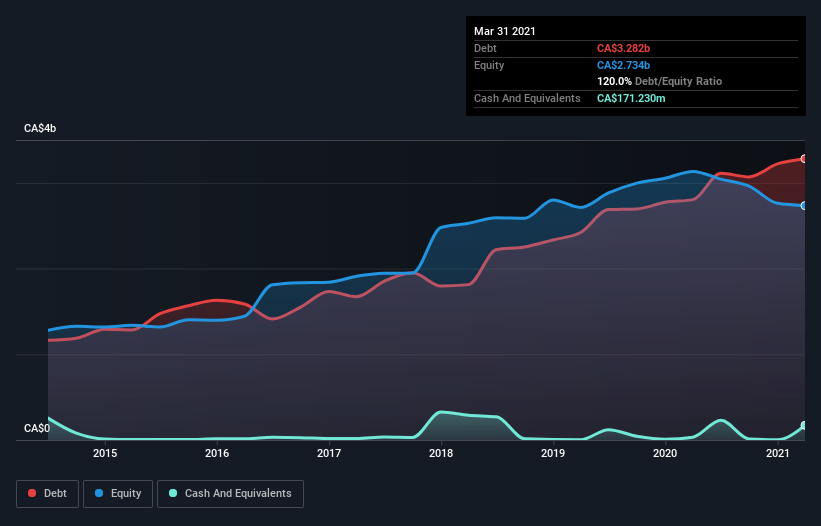This screenshot has height=526, width=821.
Task: Toggle the Equity legend button
Action: click(118, 494)
